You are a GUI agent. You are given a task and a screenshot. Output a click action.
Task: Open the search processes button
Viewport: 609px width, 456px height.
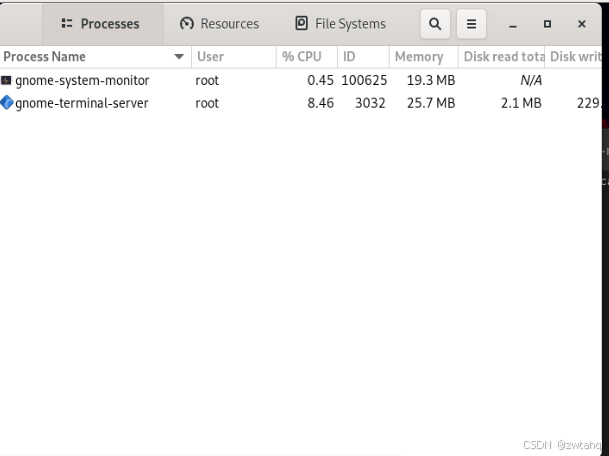pos(435,24)
